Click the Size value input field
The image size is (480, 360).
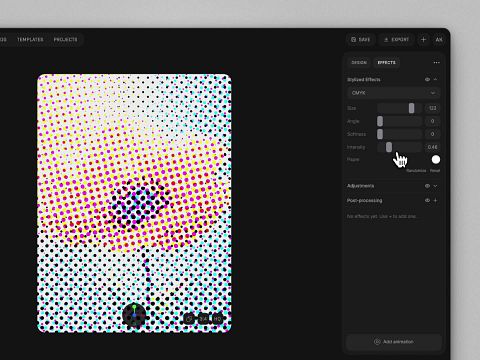[432, 108]
